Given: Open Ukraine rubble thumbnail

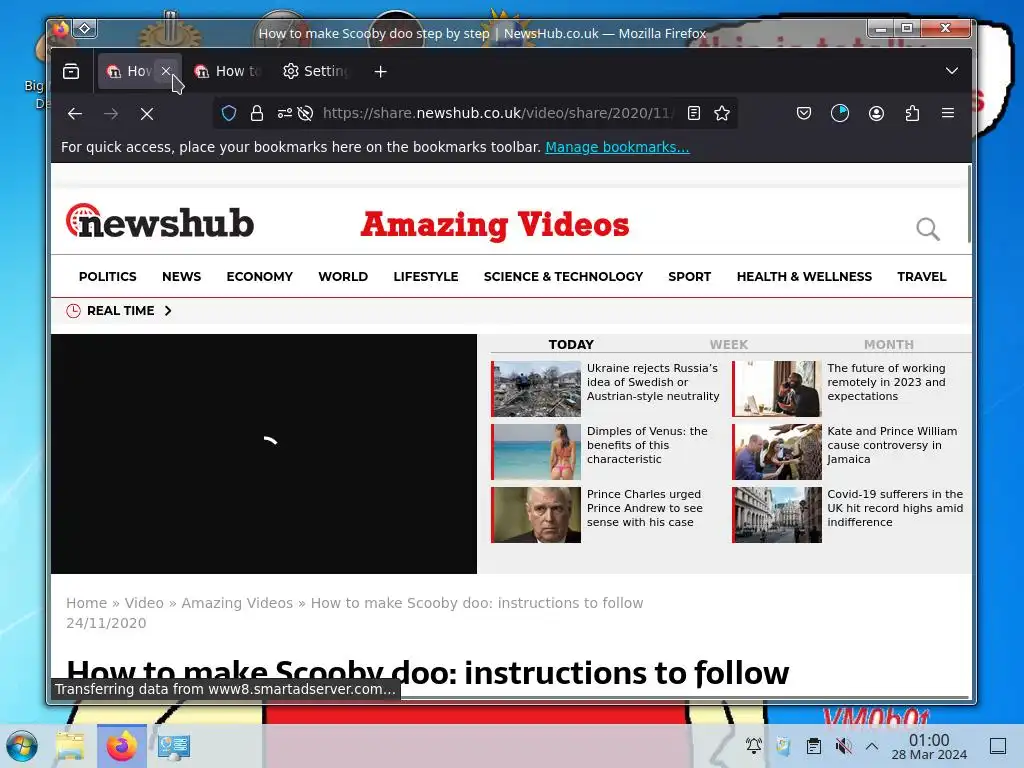Looking at the screenshot, I should pos(536,389).
